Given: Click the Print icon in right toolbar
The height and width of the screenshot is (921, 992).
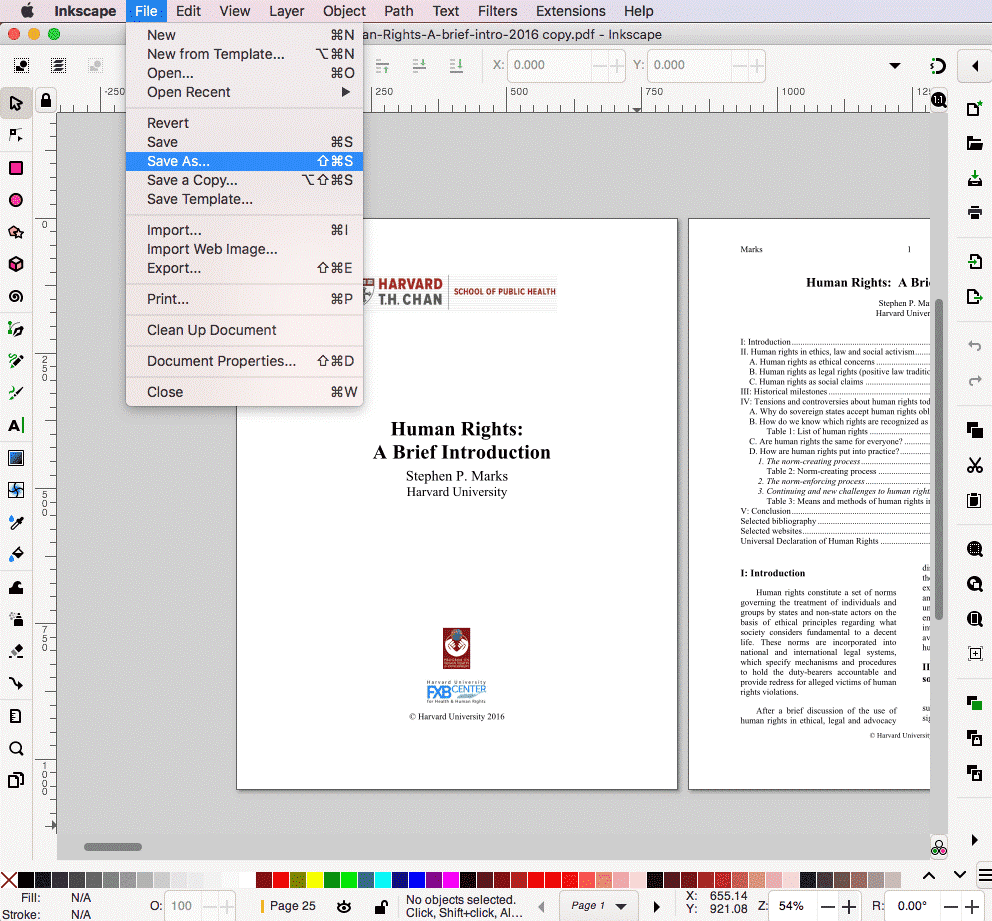Looking at the screenshot, I should 974,212.
